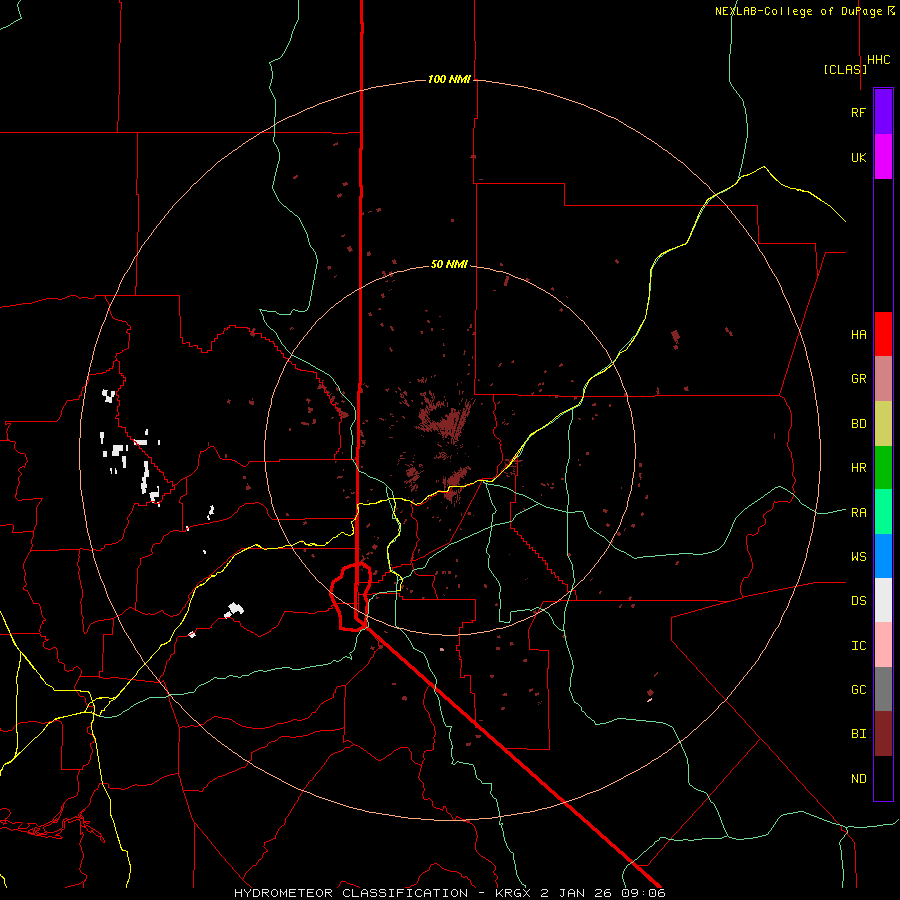This screenshot has height=900, width=900.
Task: Click the white DS legend swatch
Action: pos(883,600)
